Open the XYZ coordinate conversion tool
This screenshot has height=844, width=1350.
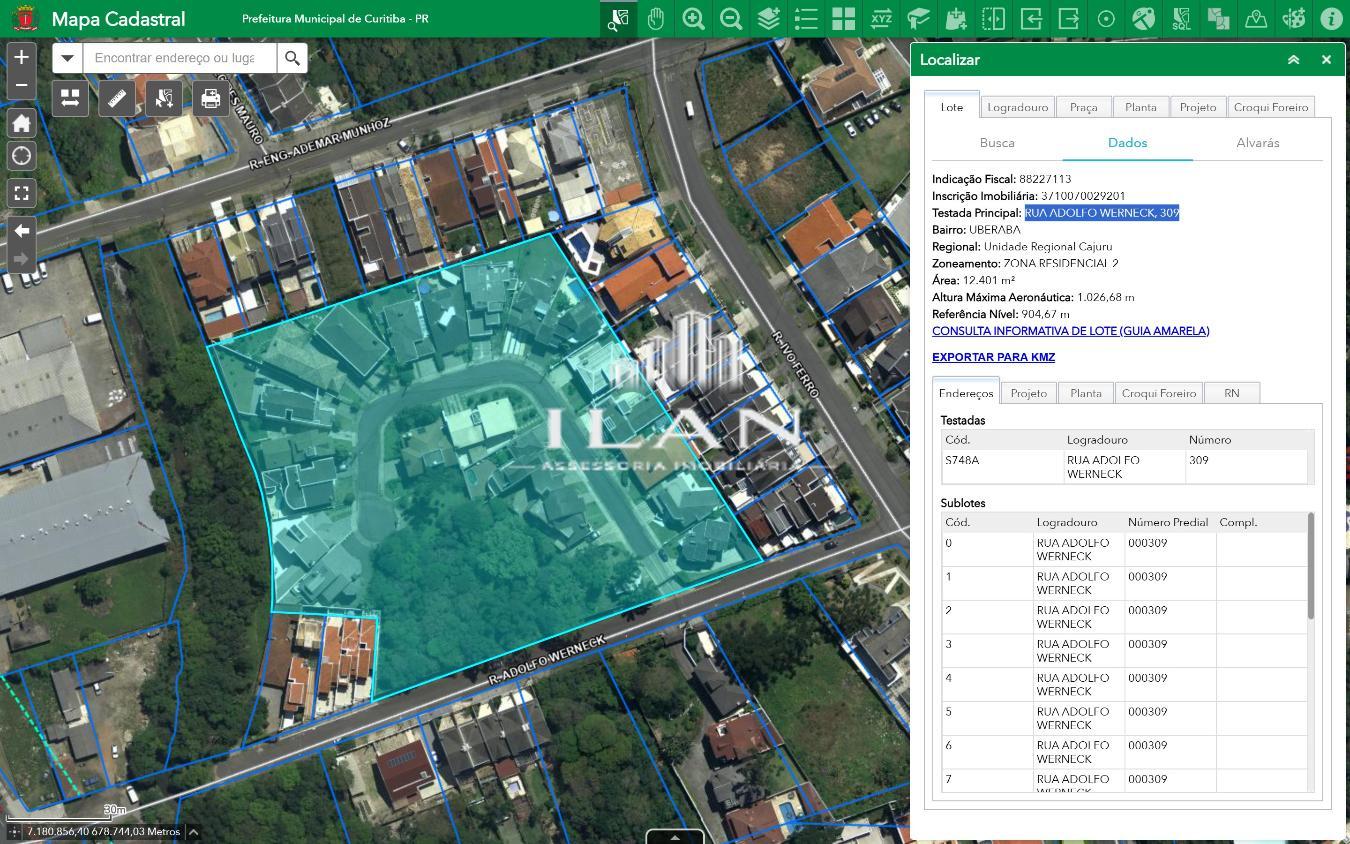tap(881, 18)
